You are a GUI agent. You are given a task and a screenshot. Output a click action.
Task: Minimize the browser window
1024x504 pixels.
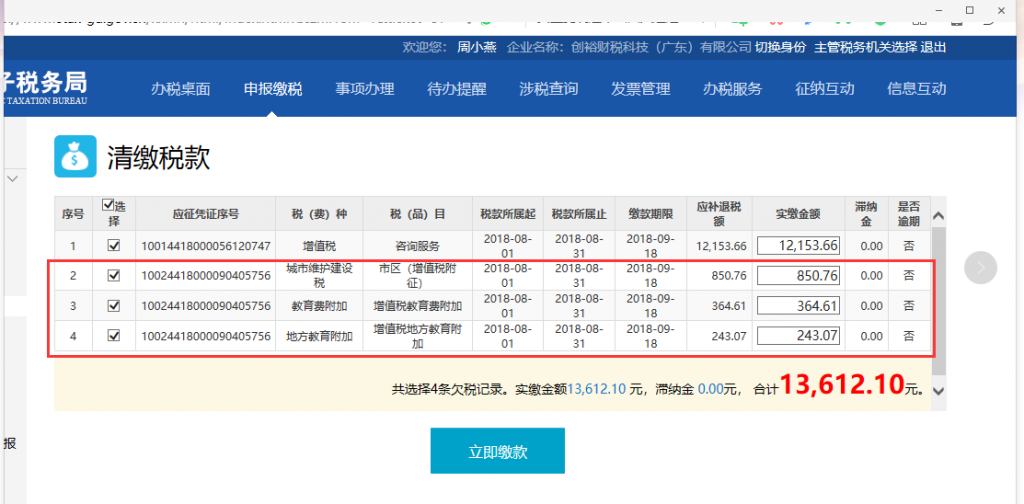[x=938, y=9]
